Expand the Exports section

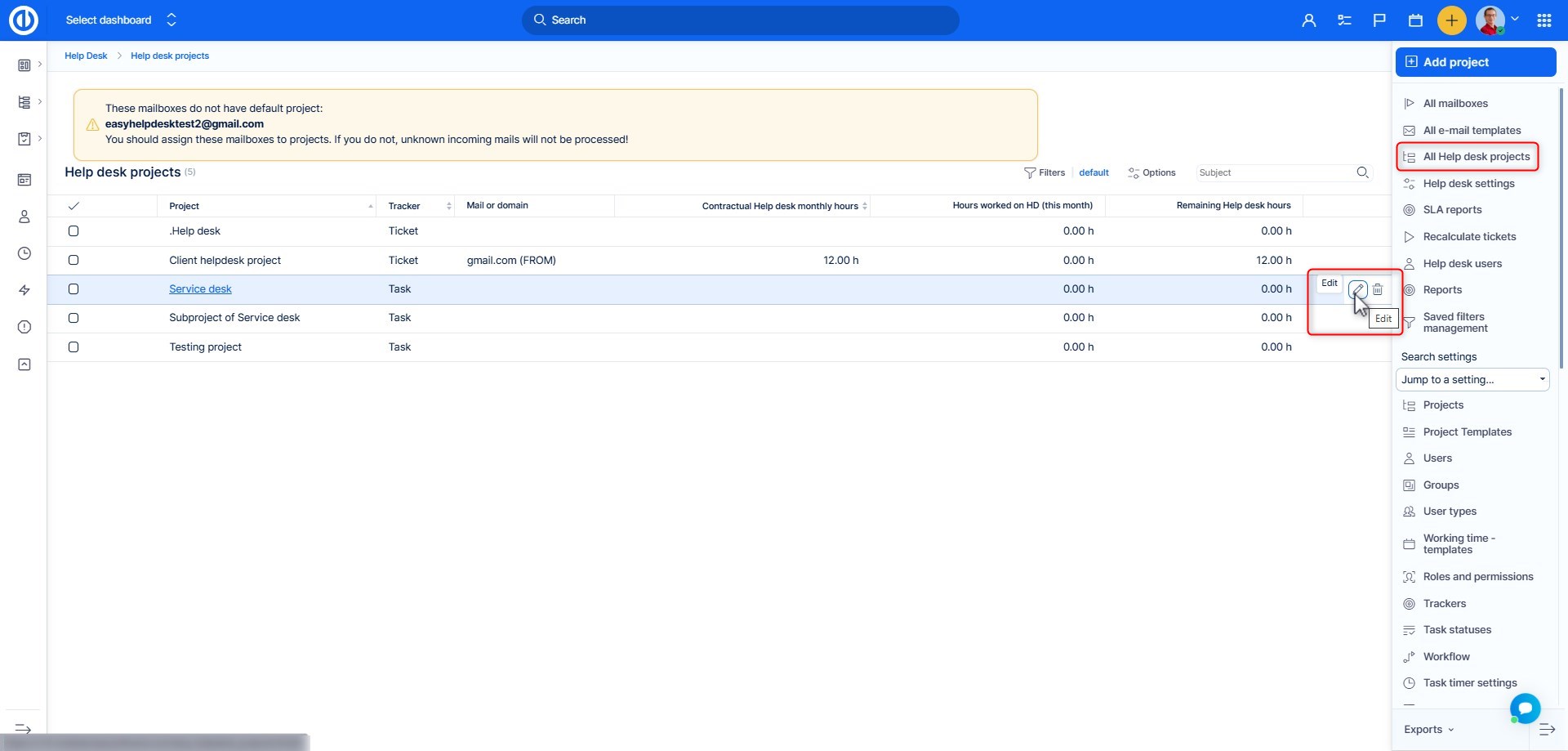[x=1428, y=730]
